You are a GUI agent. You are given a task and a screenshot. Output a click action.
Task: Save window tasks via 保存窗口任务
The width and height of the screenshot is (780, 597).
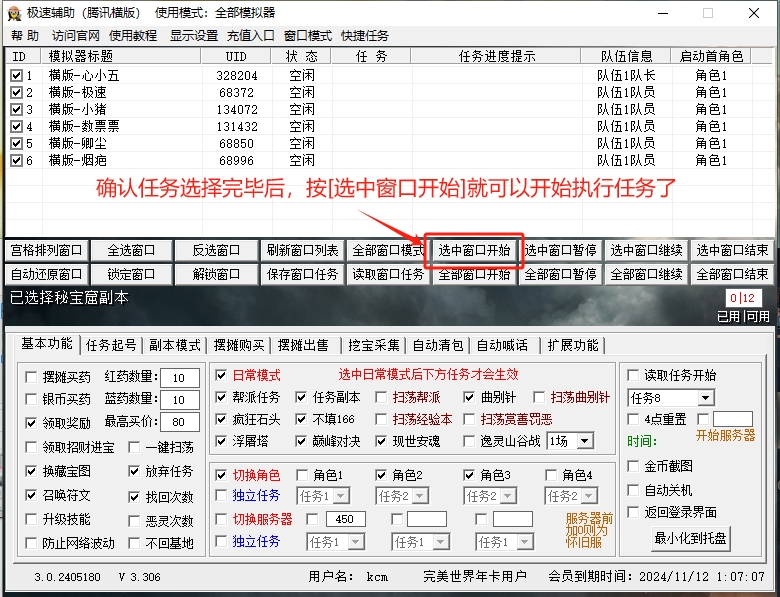[x=303, y=274]
